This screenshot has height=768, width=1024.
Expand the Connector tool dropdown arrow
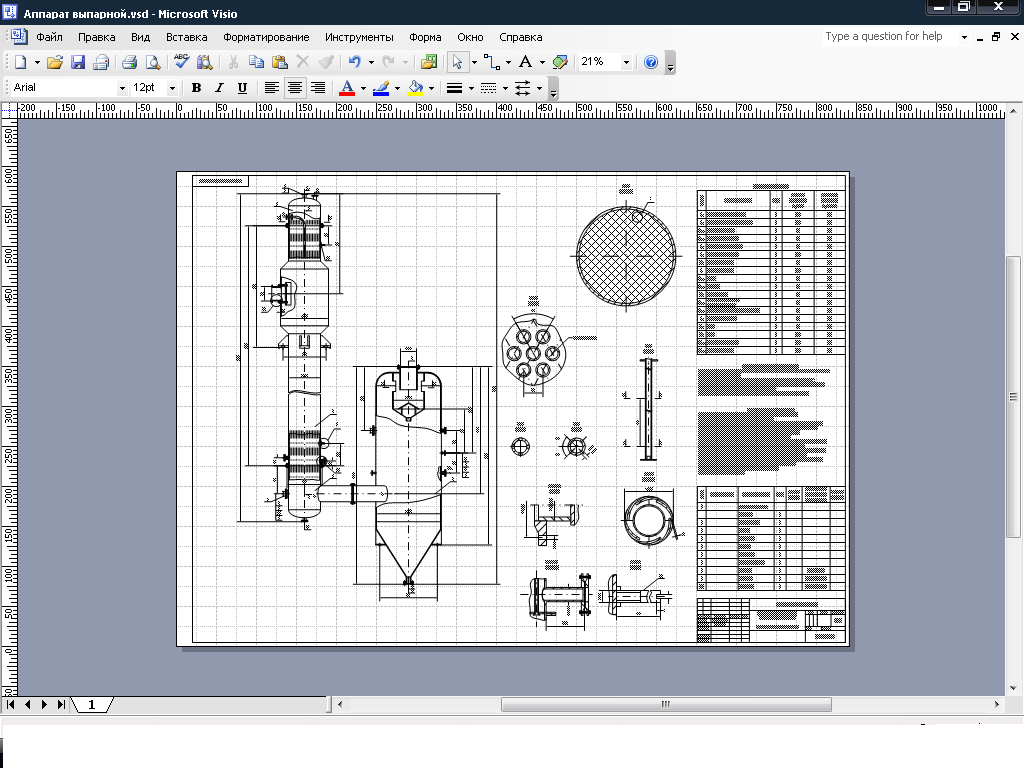(508, 62)
